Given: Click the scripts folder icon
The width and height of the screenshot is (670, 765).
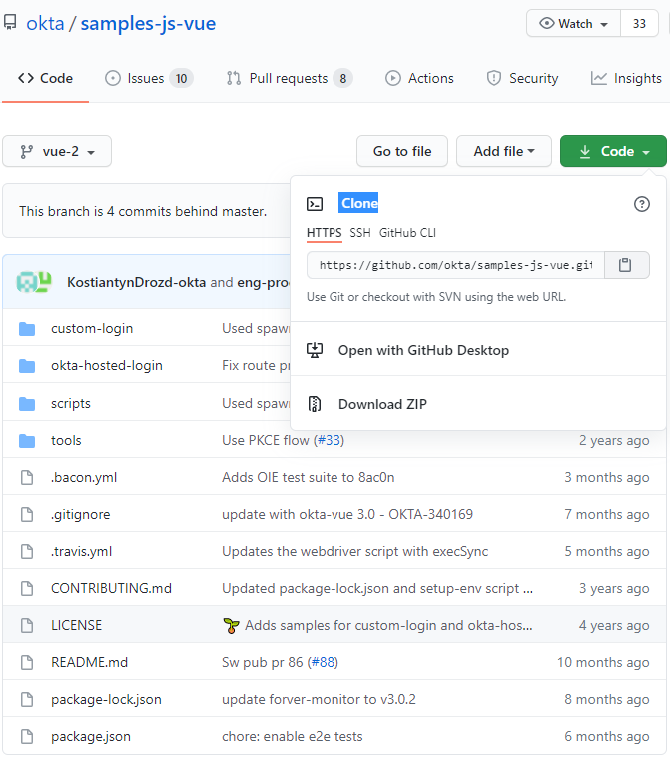Looking at the screenshot, I should pyautogui.click(x=27, y=404).
